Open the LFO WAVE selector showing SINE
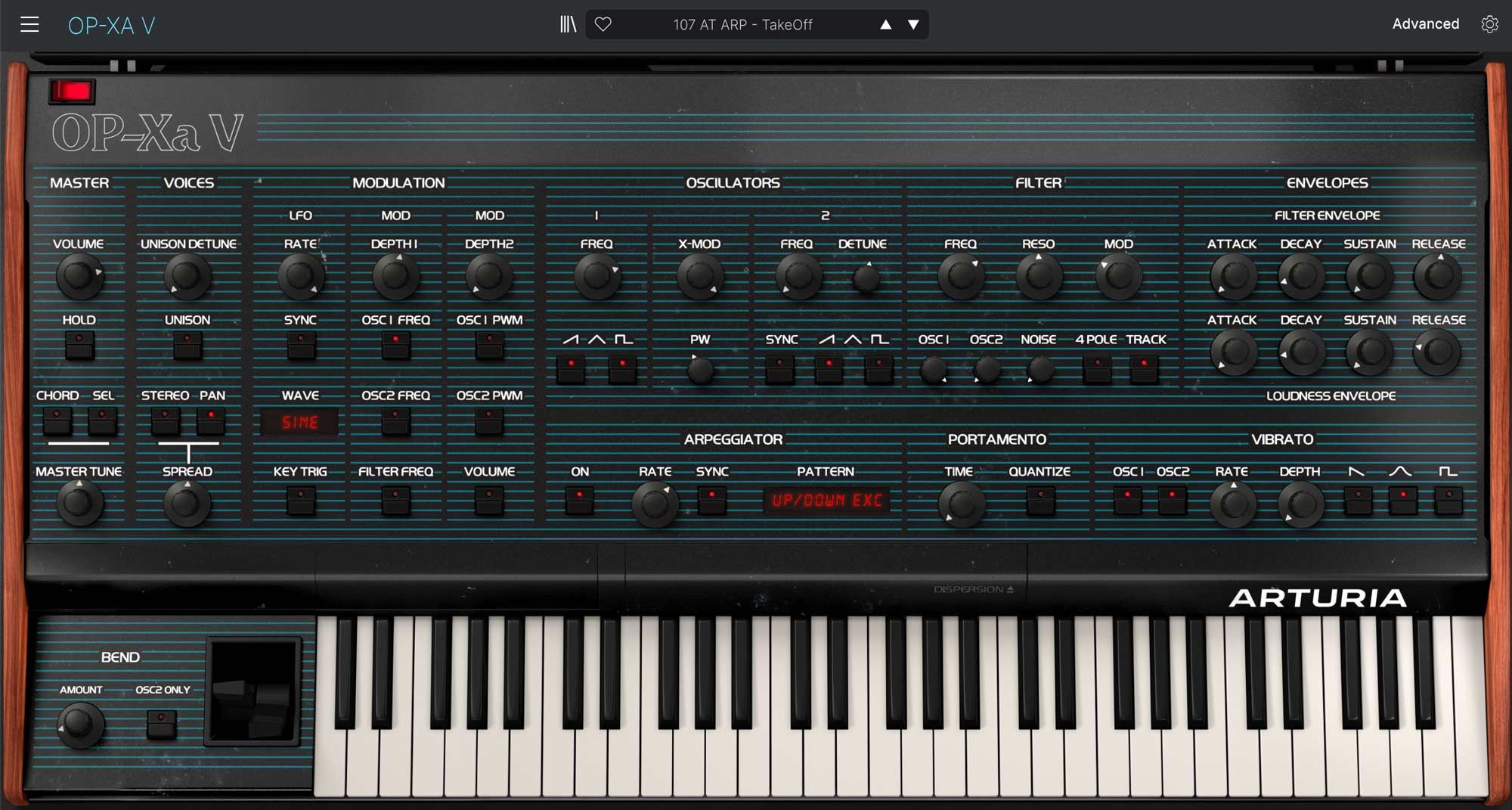 click(299, 422)
